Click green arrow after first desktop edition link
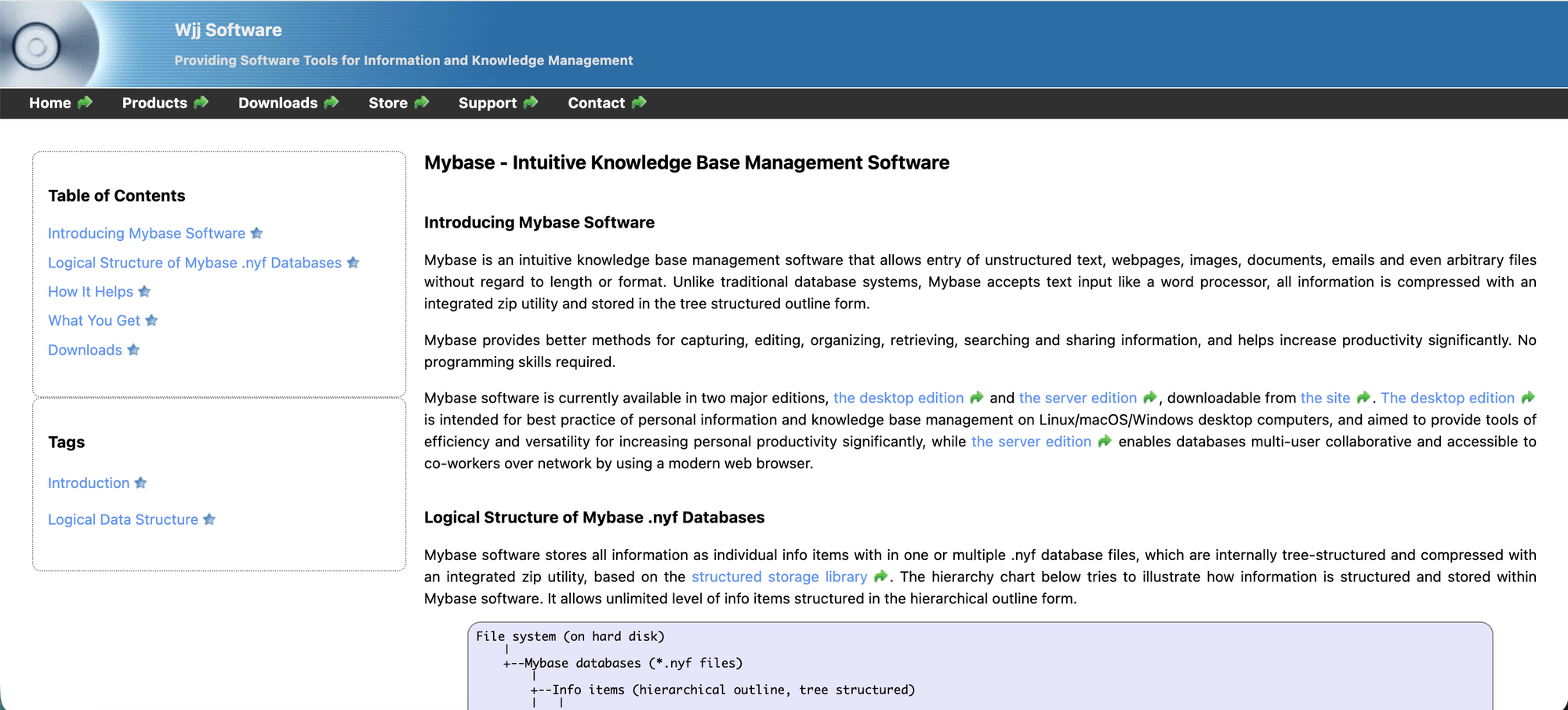The width and height of the screenshot is (1568, 710). (977, 398)
